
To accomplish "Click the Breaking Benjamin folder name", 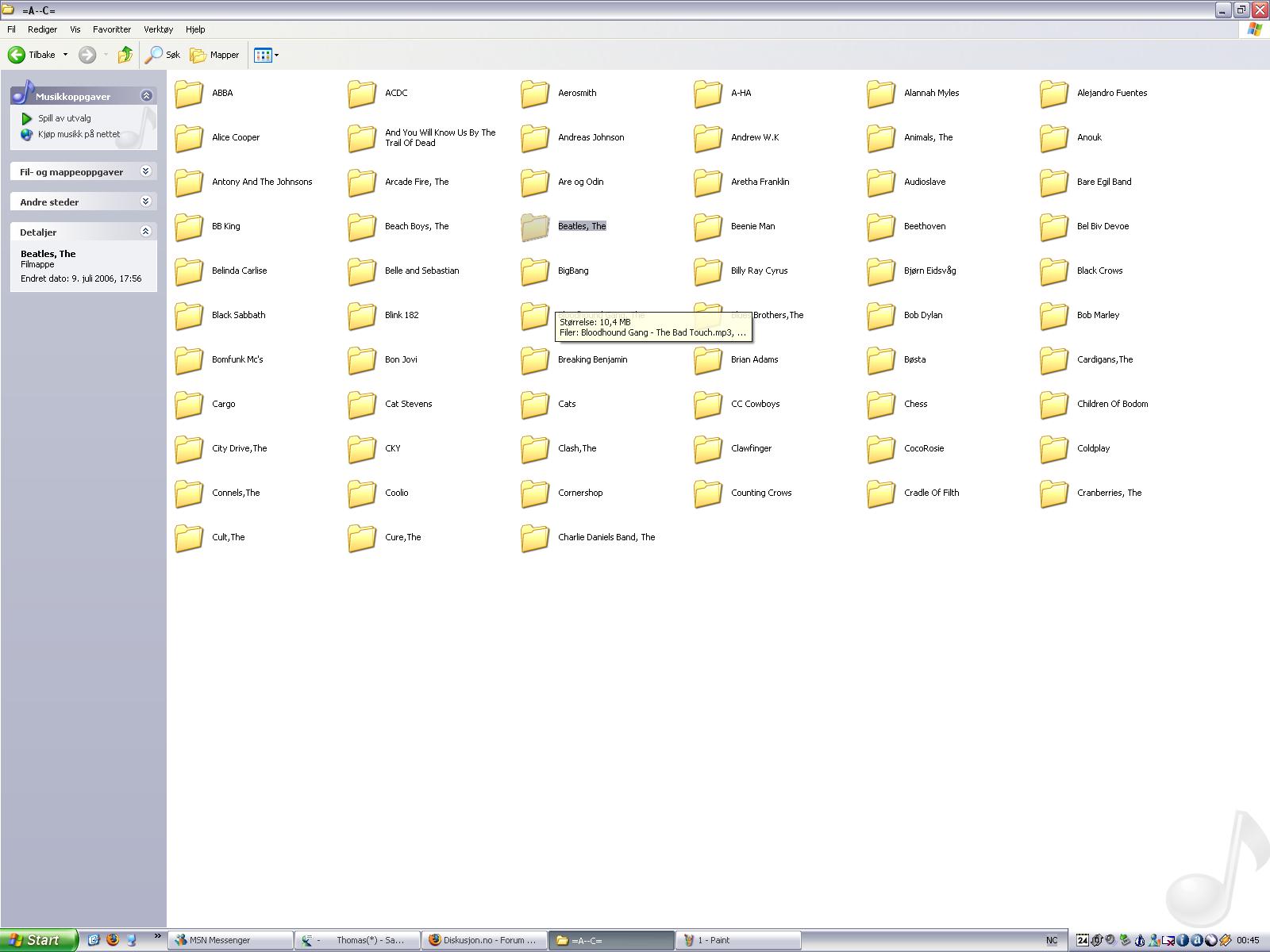I will 592,359.
